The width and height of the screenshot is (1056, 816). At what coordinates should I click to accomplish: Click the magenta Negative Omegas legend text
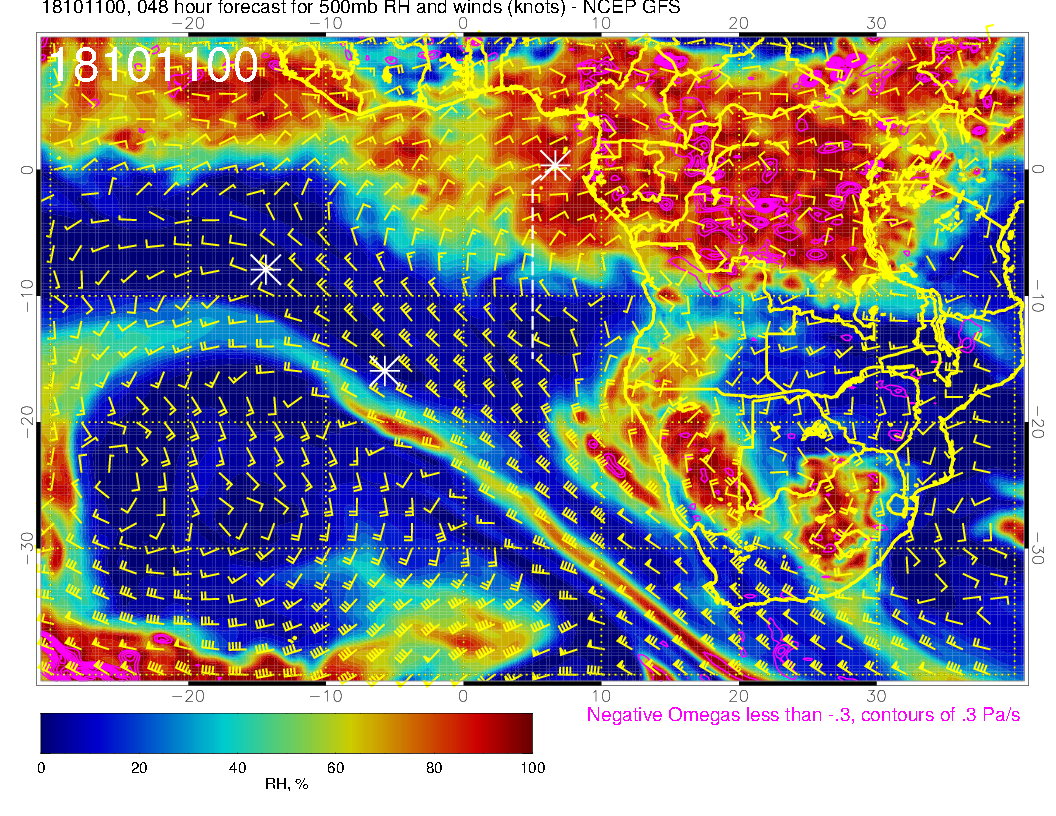[802, 715]
